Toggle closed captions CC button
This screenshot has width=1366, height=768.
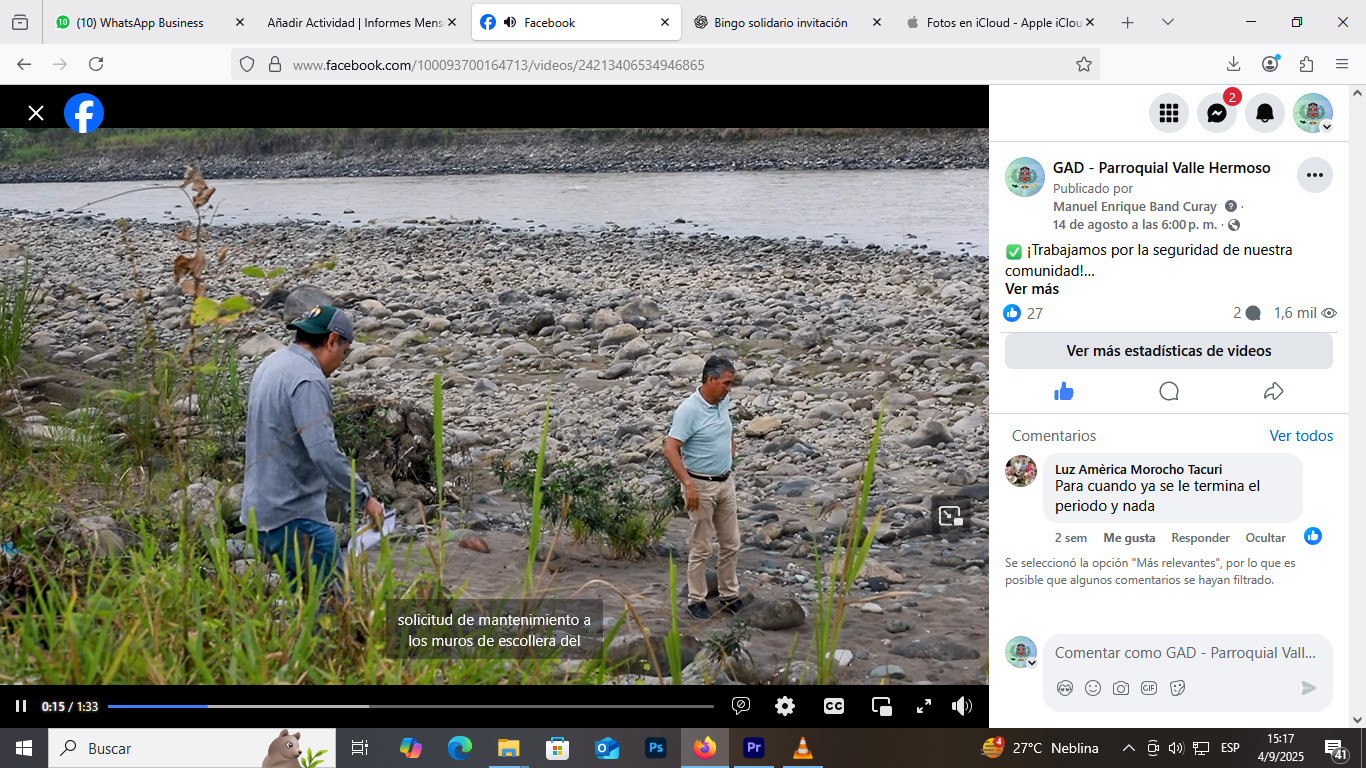click(x=833, y=706)
